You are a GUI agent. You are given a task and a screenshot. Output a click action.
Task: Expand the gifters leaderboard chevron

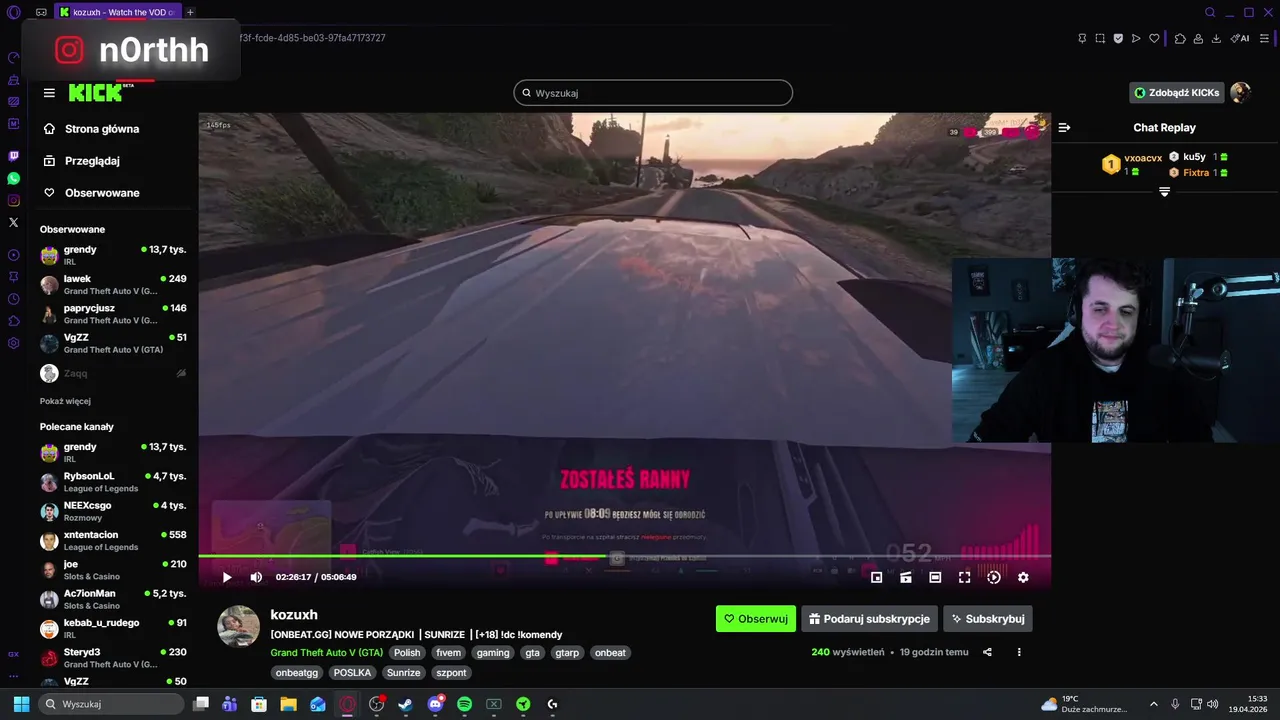[1164, 191]
